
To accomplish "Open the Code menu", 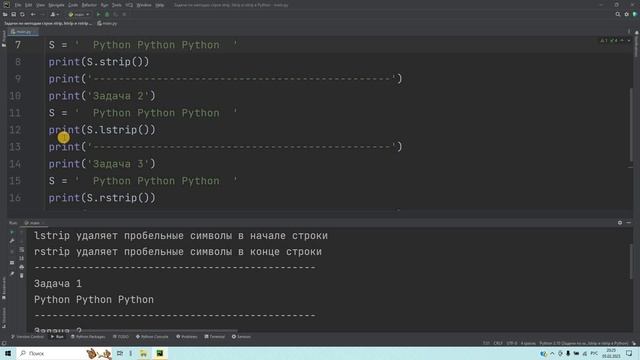I will [x=73, y=5].
